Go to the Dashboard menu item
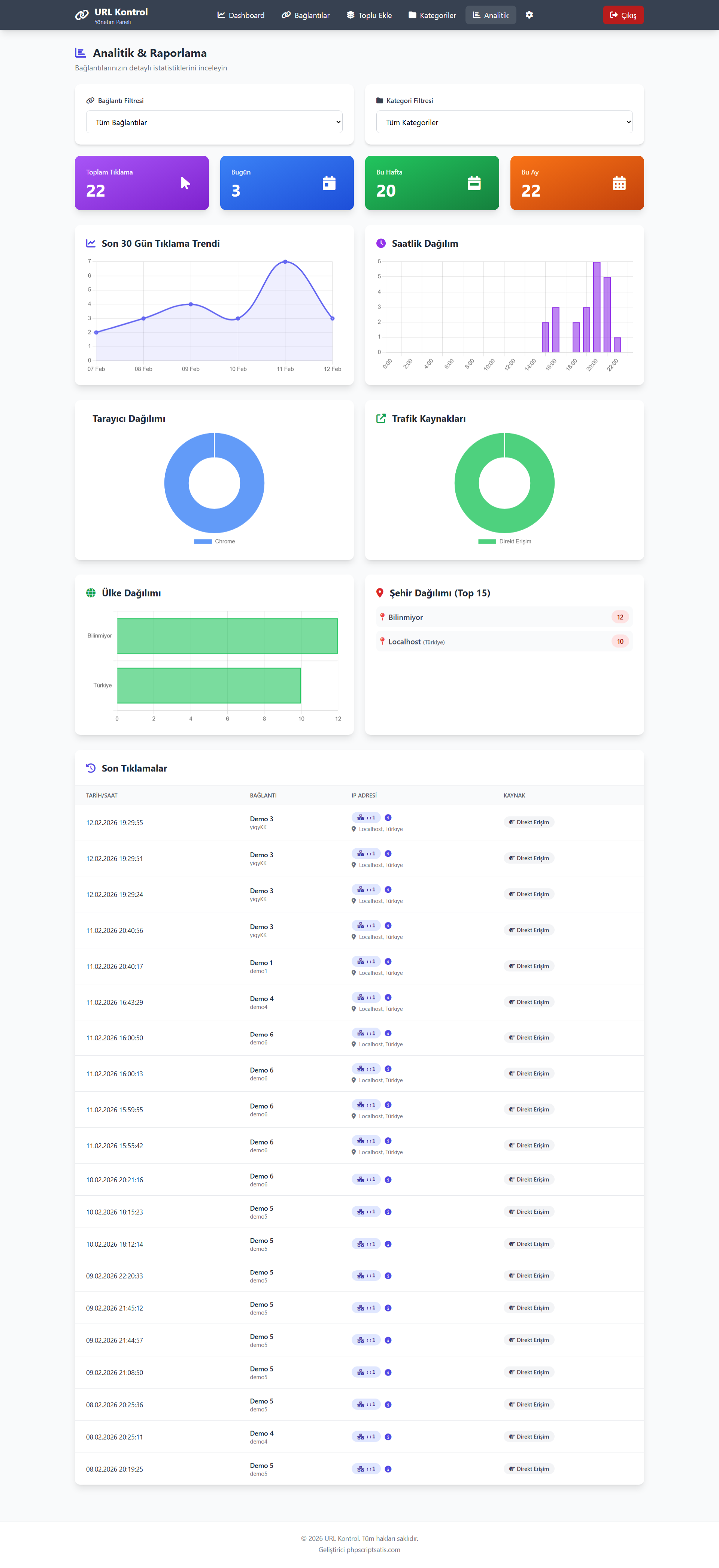719x1568 pixels. (241, 15)
